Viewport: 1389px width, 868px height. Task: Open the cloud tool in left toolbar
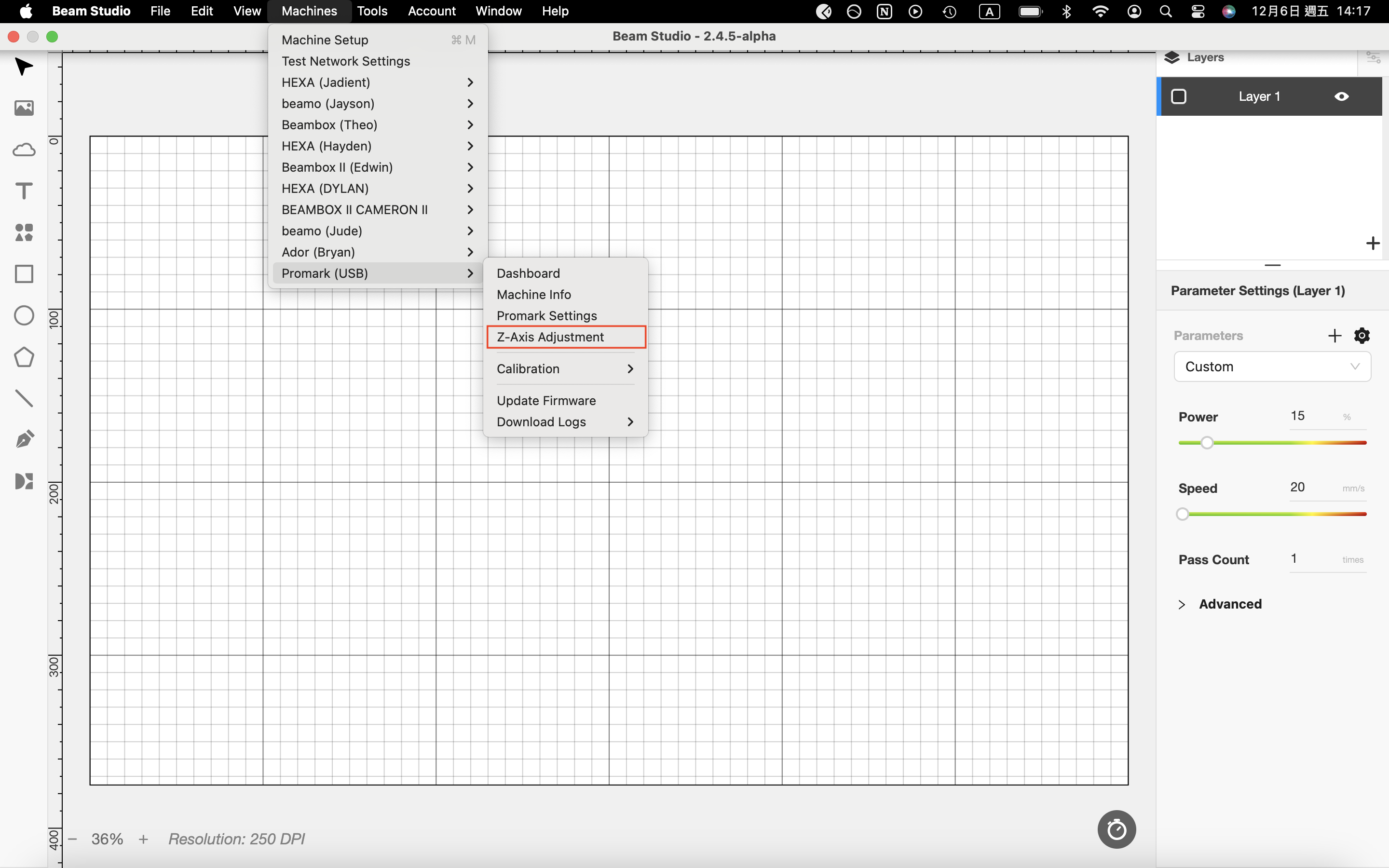[x=24, y=150]
